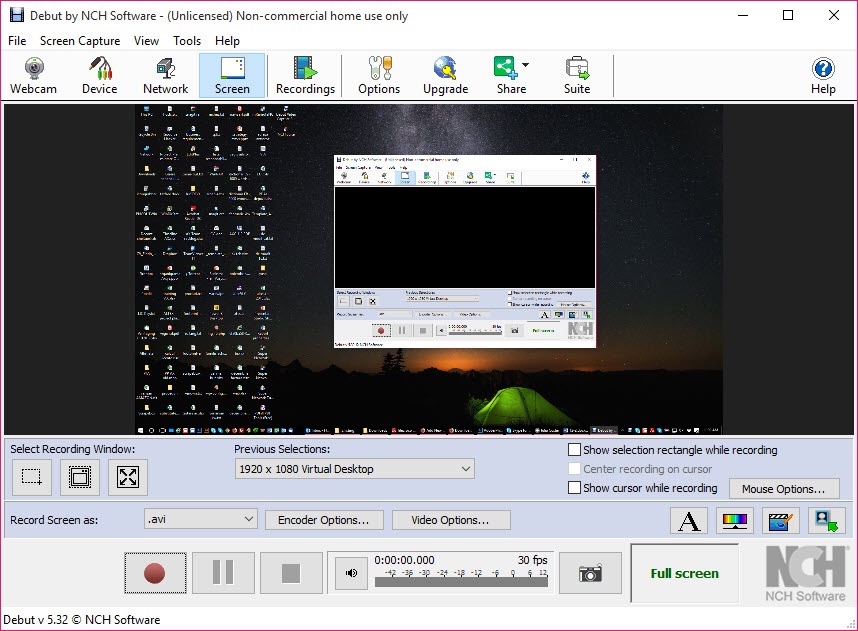Click Encoder Options button

tap(324, 520)
